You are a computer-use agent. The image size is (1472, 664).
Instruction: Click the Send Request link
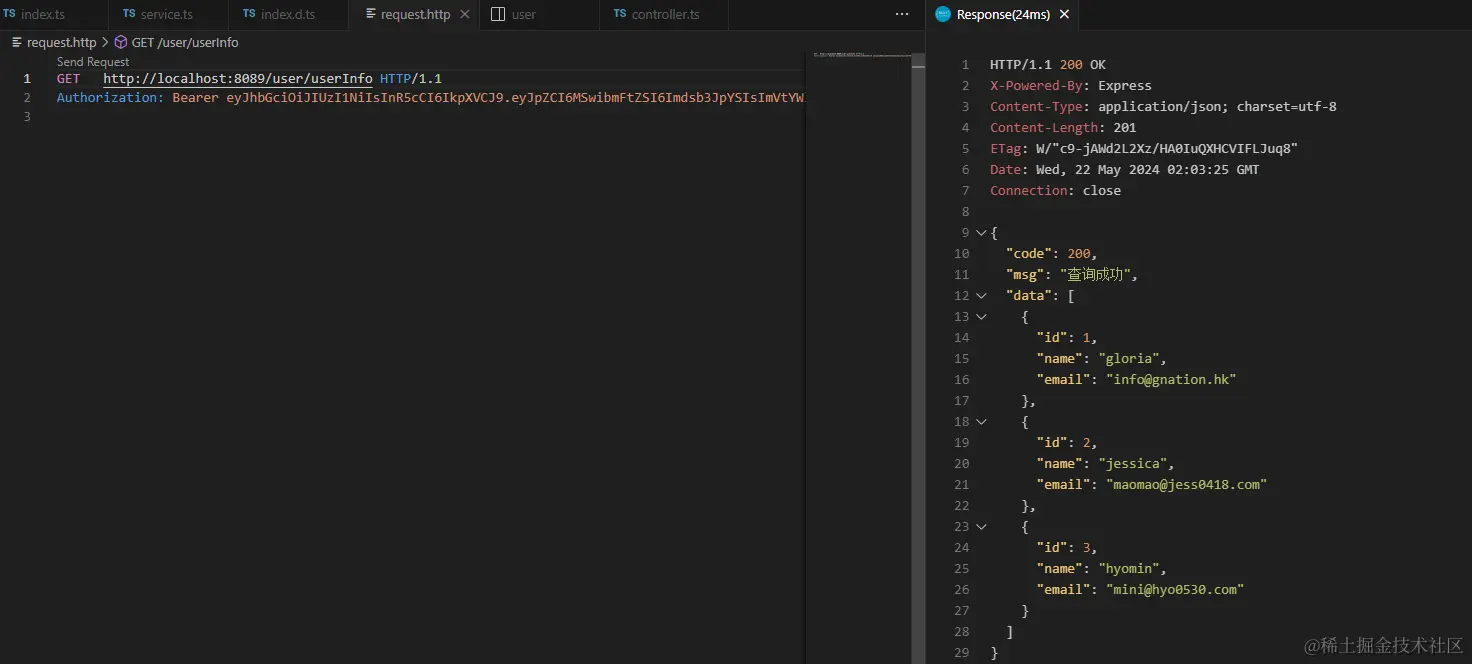93,62
